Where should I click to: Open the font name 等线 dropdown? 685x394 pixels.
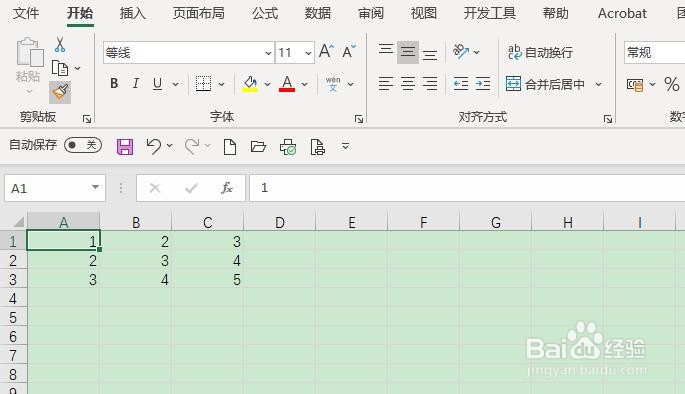(x=268, y=53)
